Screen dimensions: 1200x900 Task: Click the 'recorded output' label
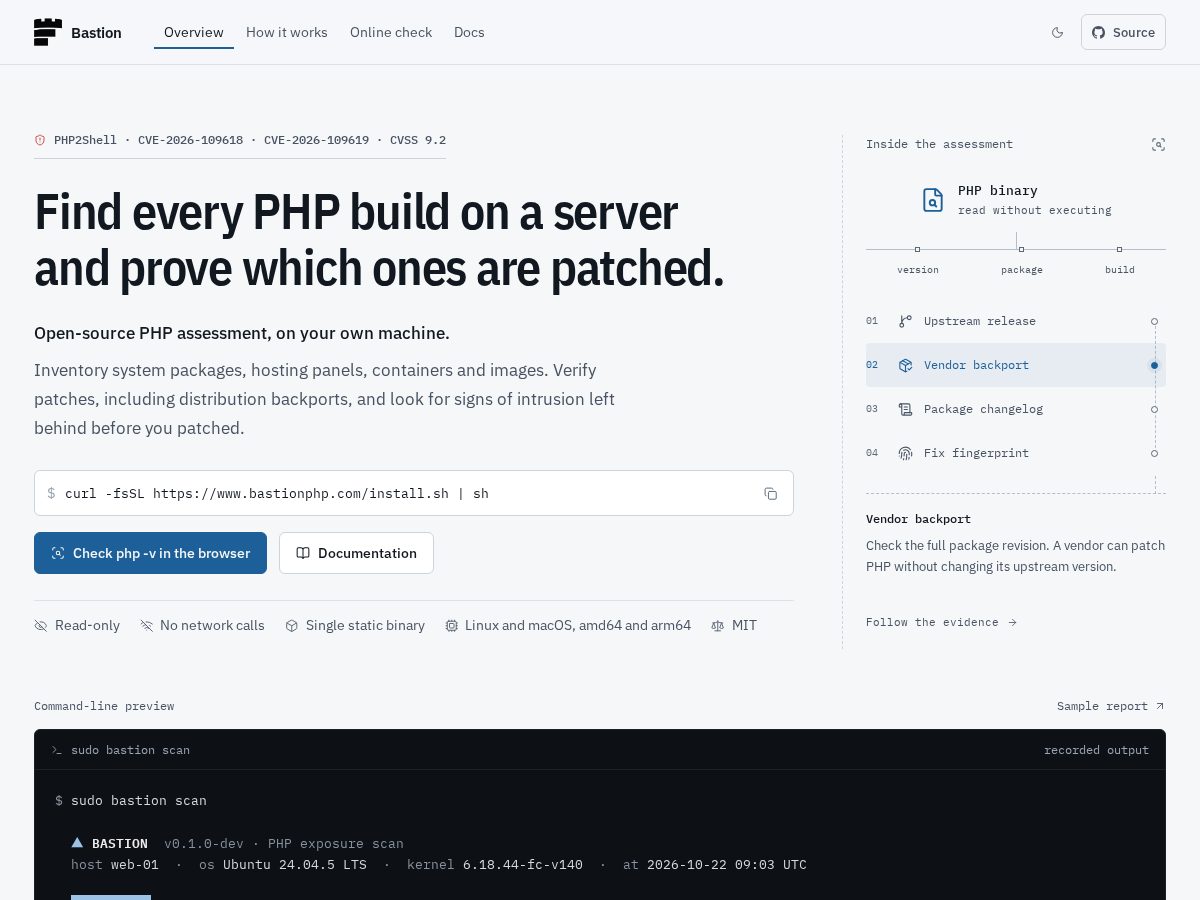click(x=1096, y=750)
